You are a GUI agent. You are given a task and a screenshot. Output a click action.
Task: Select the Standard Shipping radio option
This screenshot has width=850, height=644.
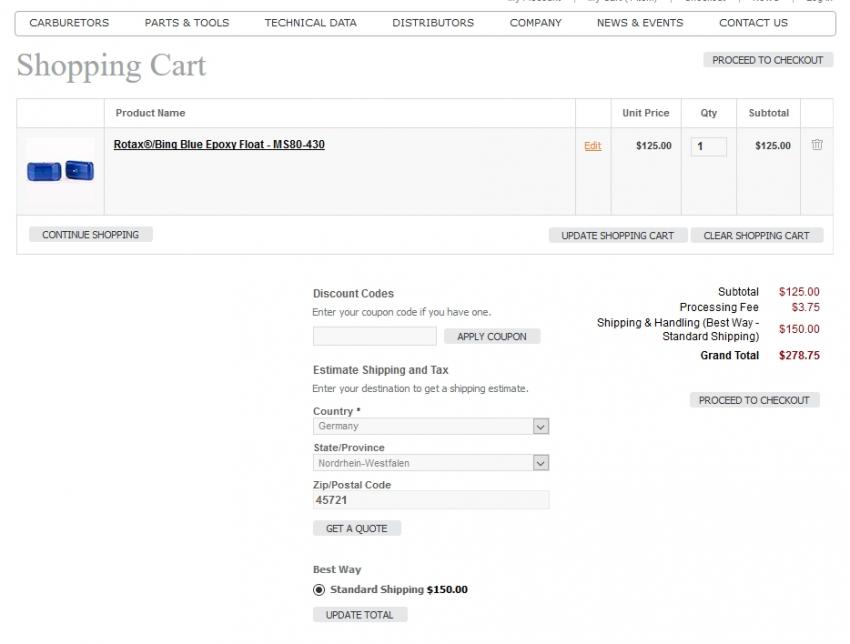(x=319, y=590)
